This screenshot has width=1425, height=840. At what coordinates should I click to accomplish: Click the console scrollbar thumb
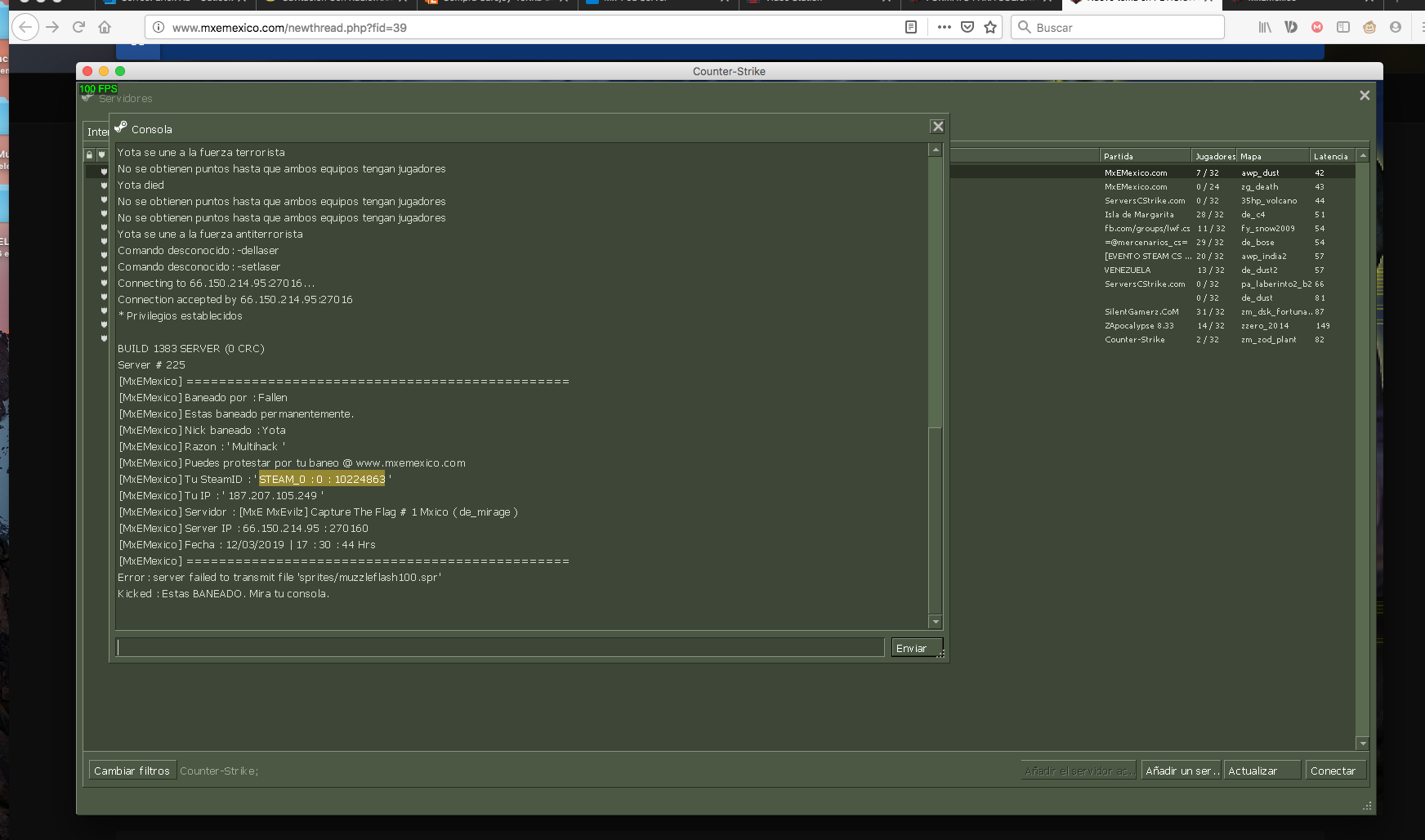936,519
